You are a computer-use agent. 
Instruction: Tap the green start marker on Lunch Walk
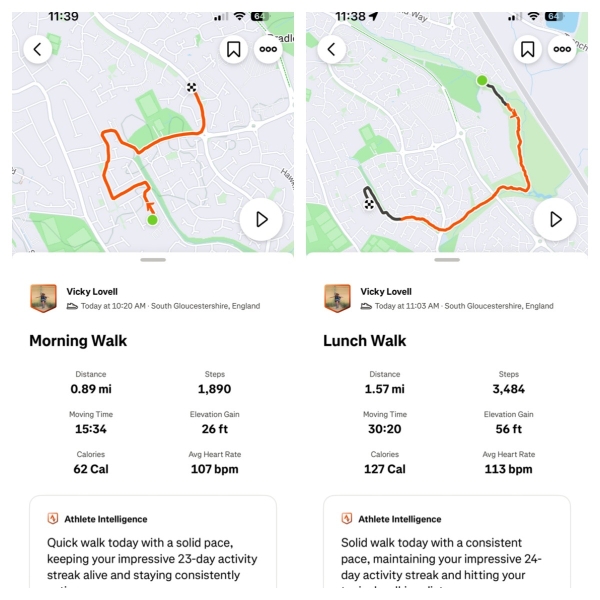coord(482,80)
